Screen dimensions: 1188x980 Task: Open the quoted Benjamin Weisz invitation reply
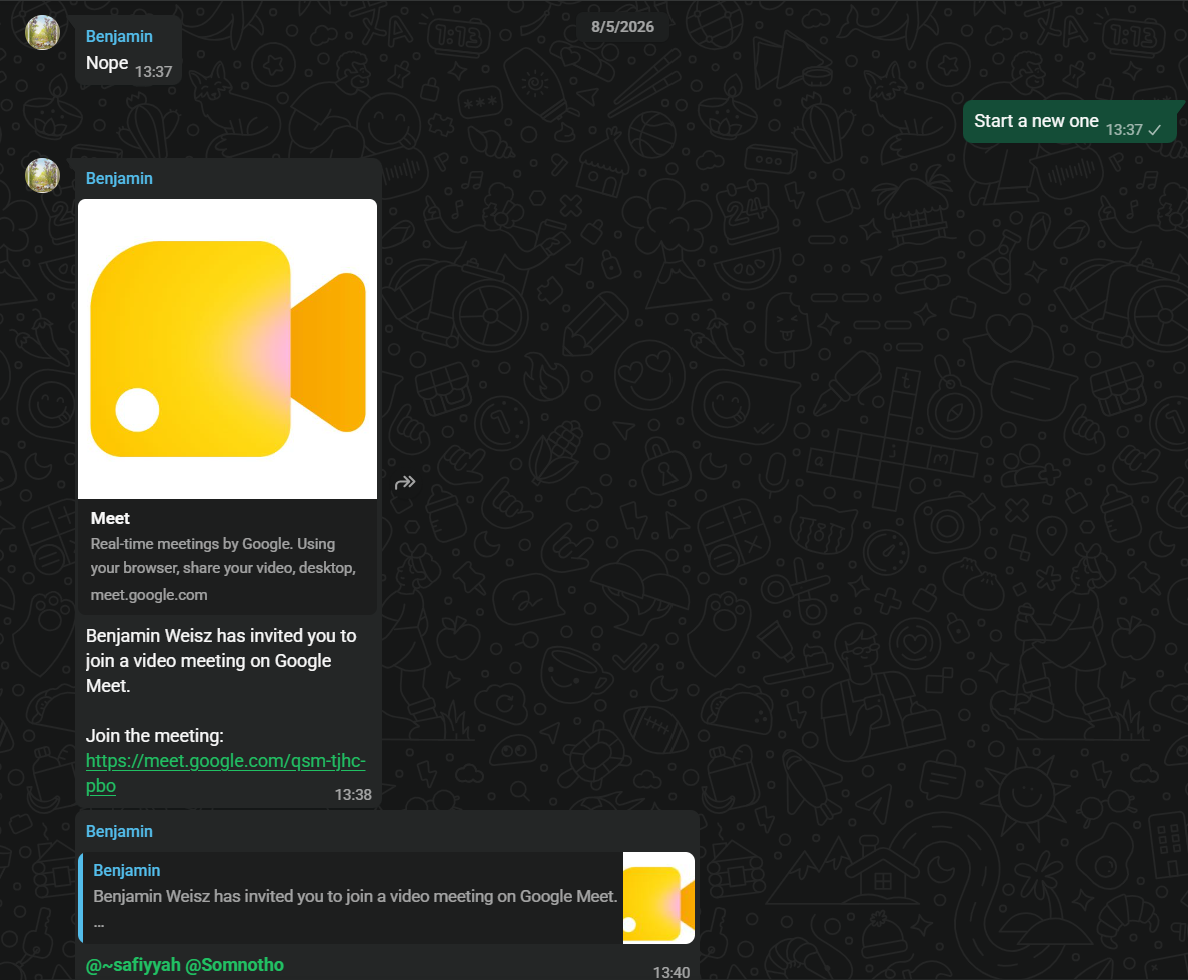(x=386, y=897)
